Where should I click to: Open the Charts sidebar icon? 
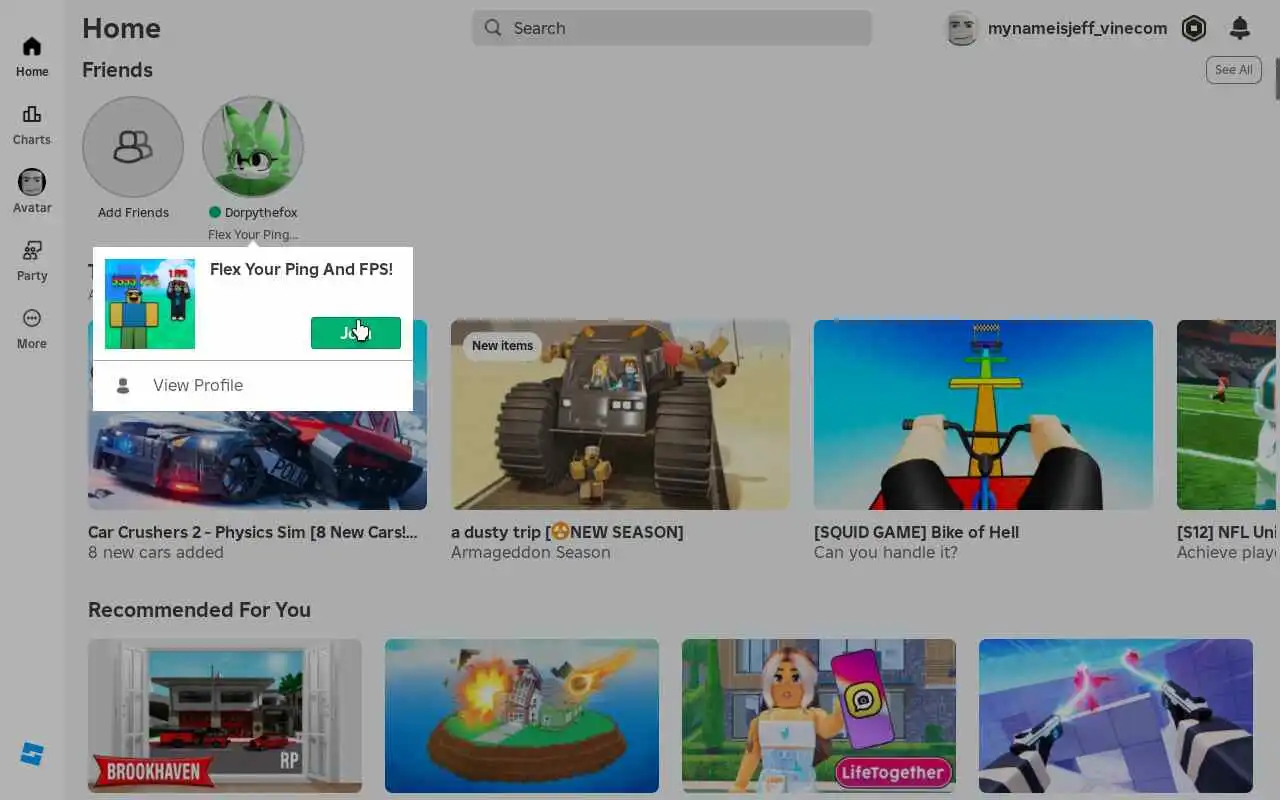pos(32,115)
